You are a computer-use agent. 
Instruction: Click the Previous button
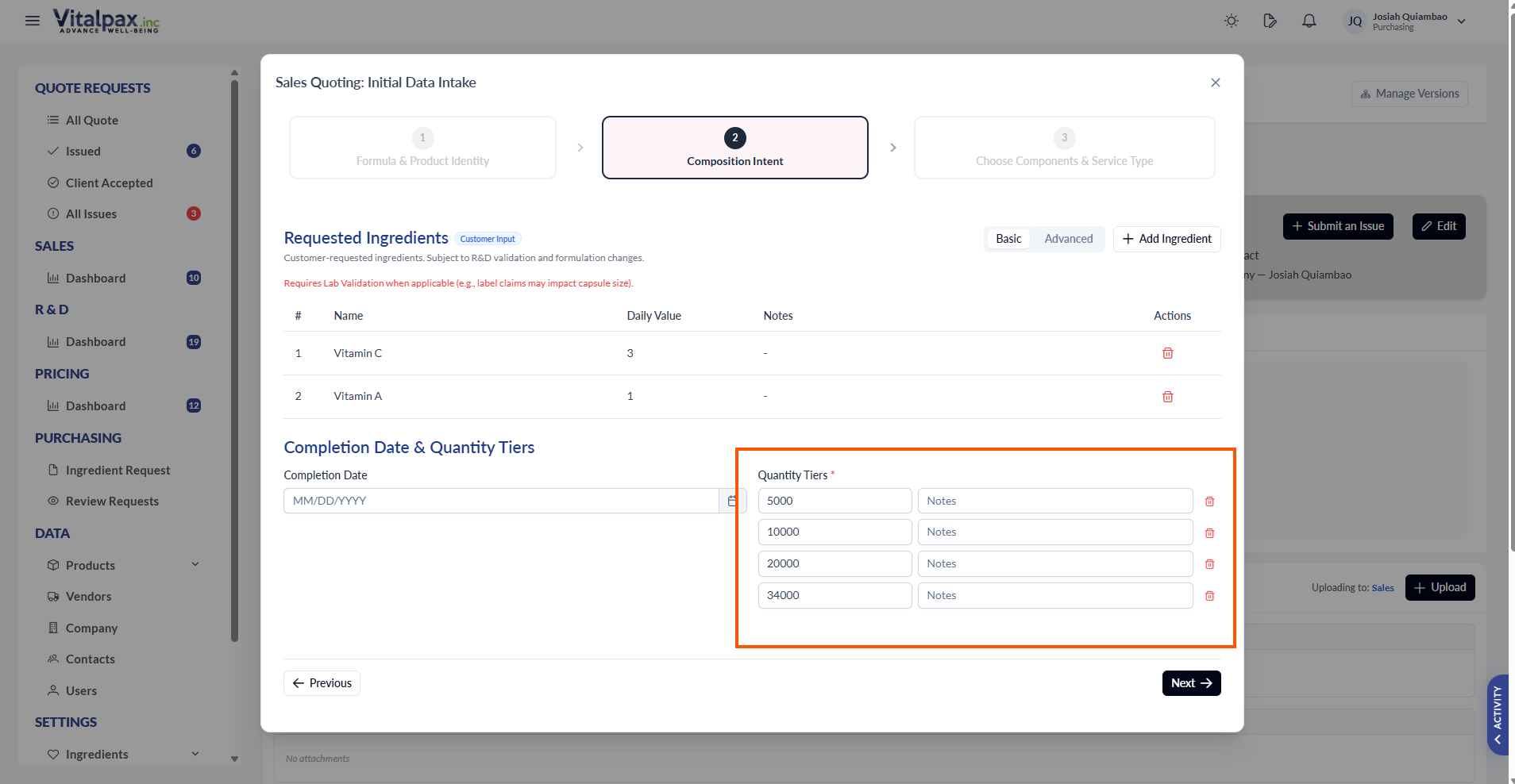322,683
